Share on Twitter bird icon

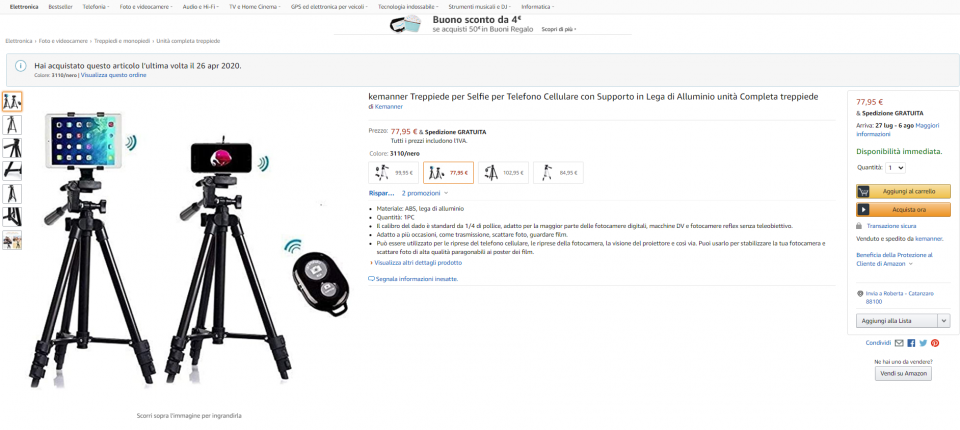pyautogui.click(x=923, y=343)
